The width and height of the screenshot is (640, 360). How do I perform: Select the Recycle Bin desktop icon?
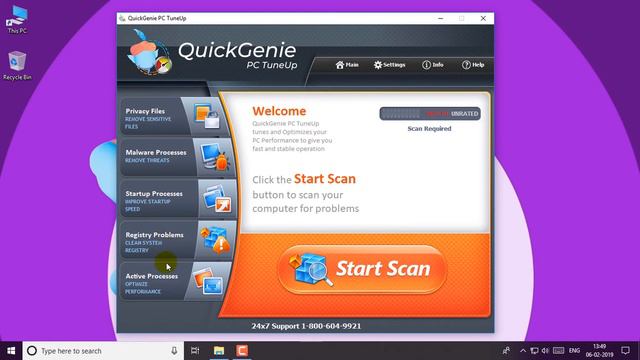[x=17, y=65]
